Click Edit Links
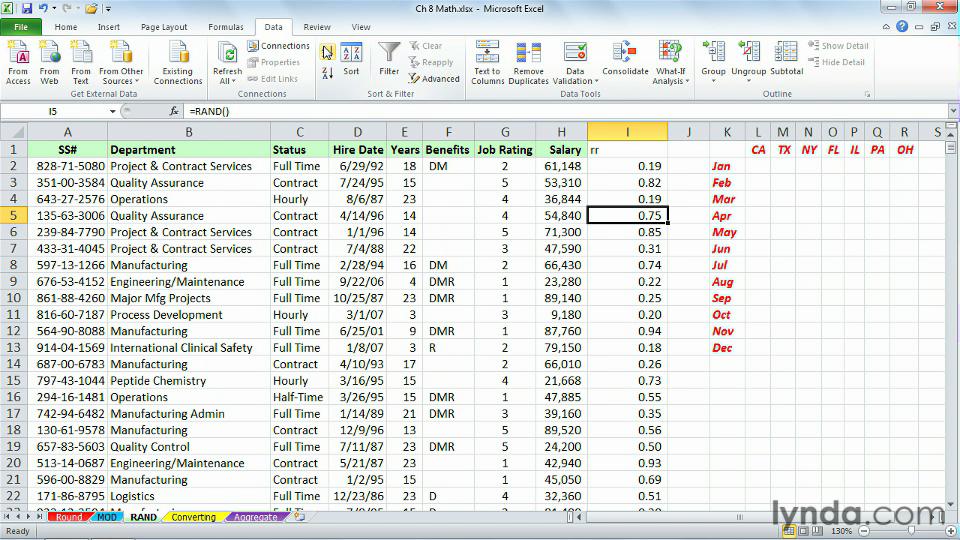Viewport: 960px width, 540px height. (272, 78)
